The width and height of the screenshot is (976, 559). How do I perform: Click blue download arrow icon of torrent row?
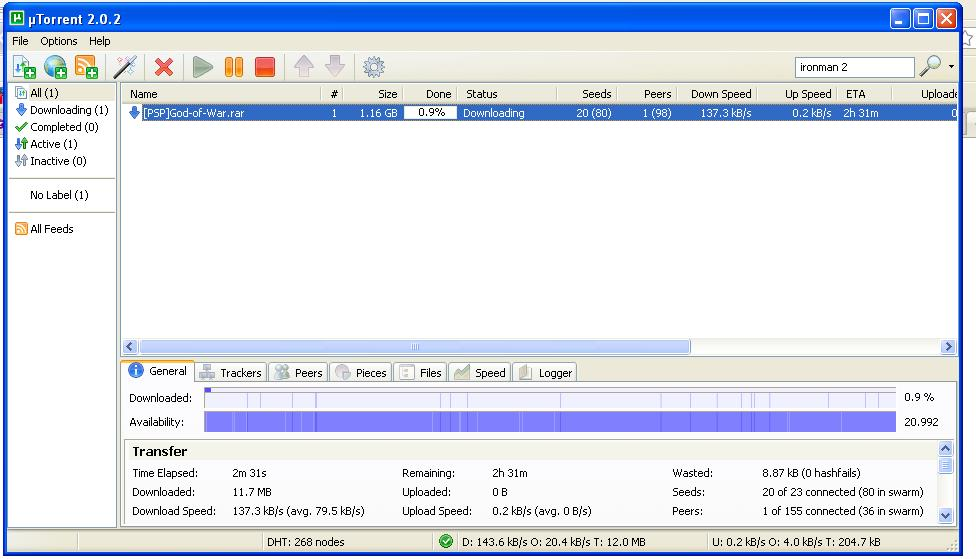coord(134,113)
